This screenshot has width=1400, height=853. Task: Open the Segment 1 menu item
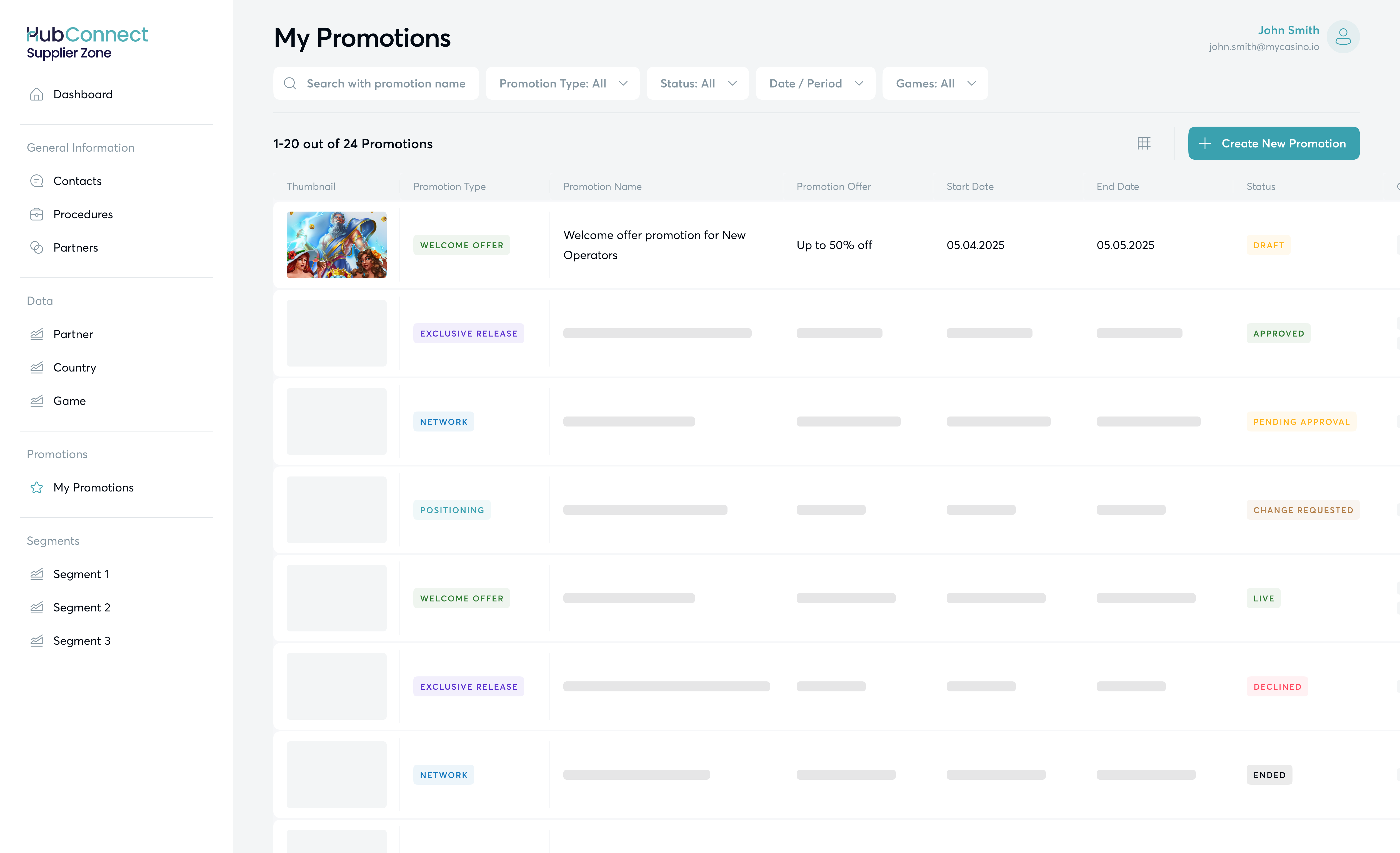pyautogui.click(x=81, y=574)
